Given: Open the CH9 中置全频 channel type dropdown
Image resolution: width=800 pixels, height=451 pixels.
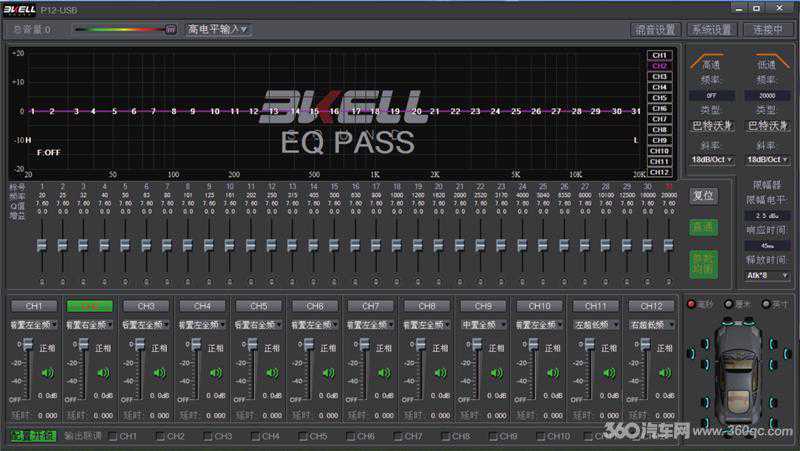Looking at the screenshot, I should (x=483, y=324).
